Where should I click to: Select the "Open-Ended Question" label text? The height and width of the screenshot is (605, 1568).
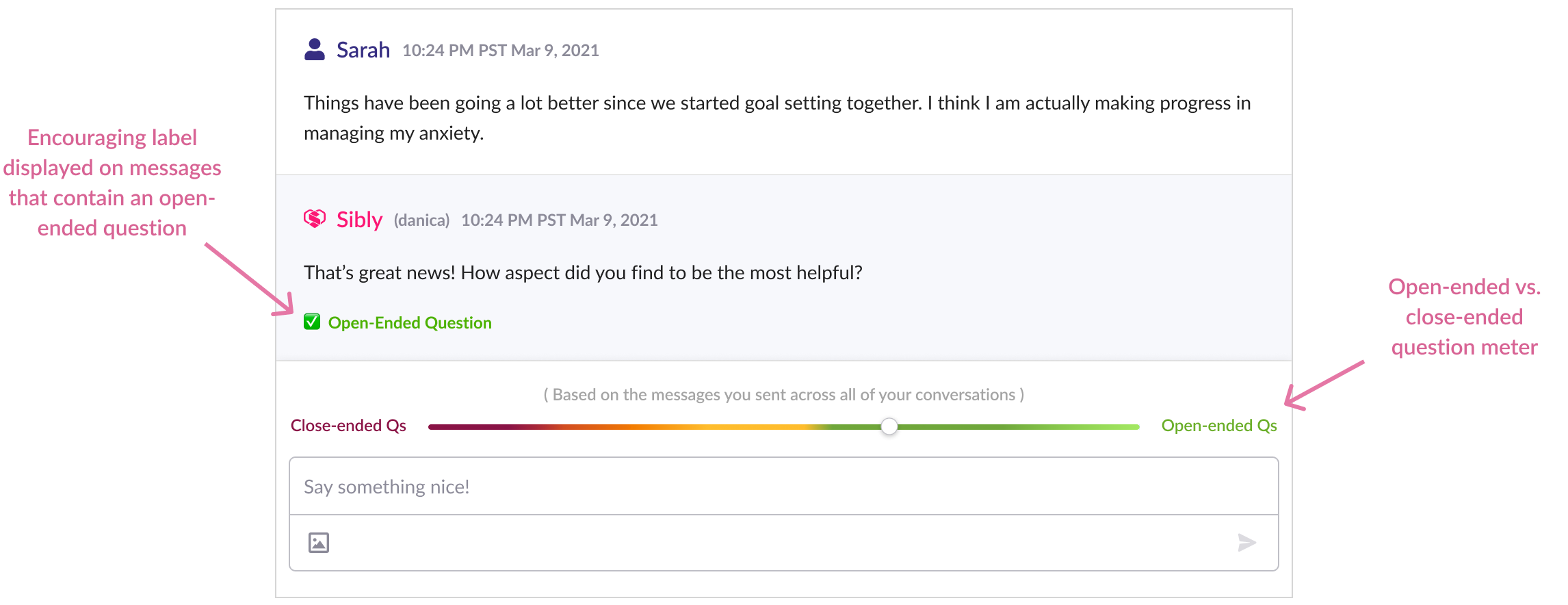(x=410, y=323)
